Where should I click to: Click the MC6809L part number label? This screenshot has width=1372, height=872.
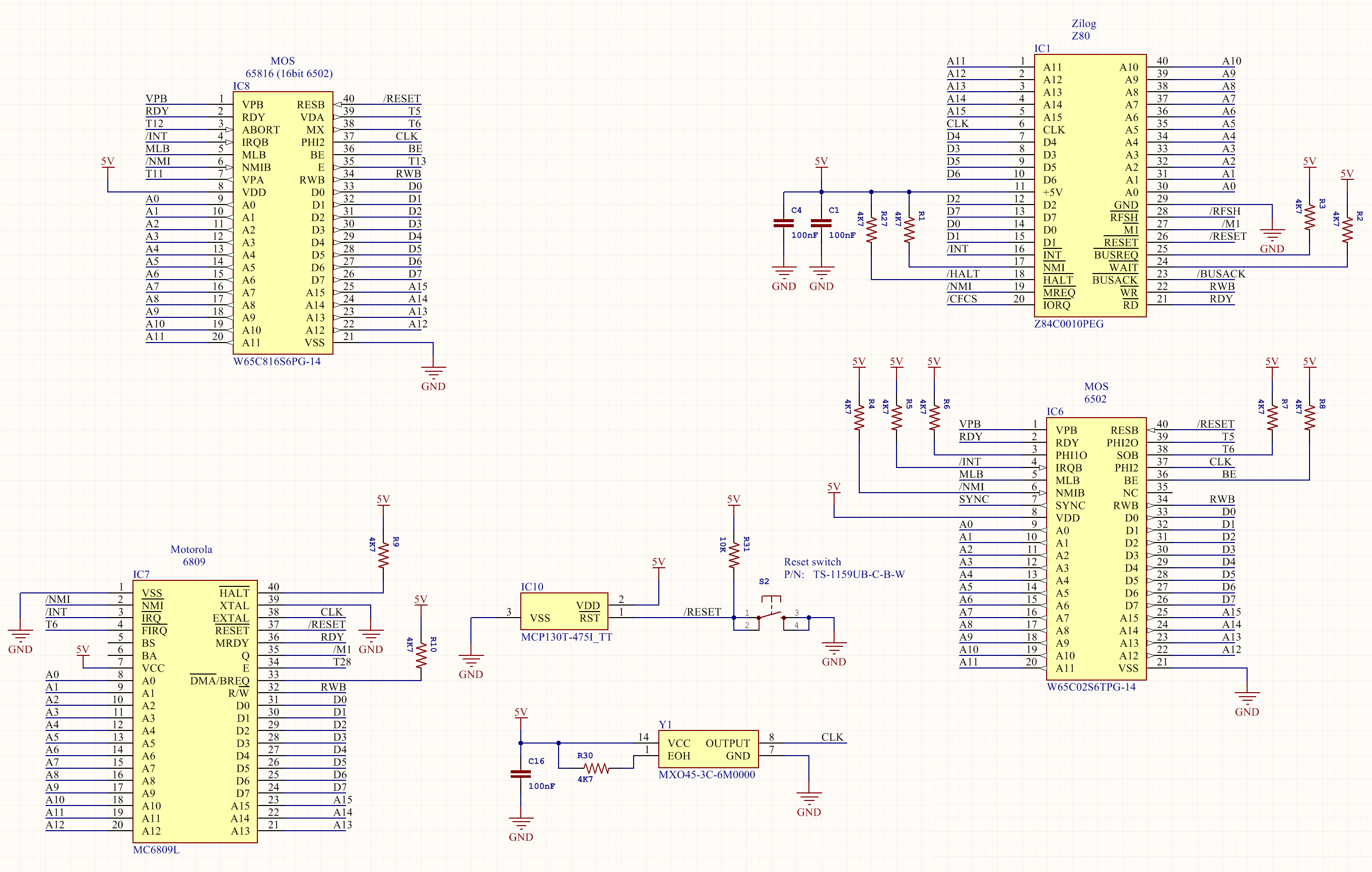tap(156, 849)
